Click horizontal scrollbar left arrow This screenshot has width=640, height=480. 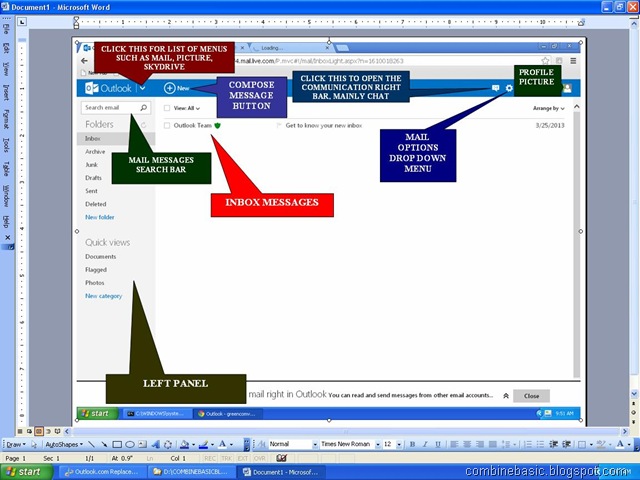[x=67, y=431]
